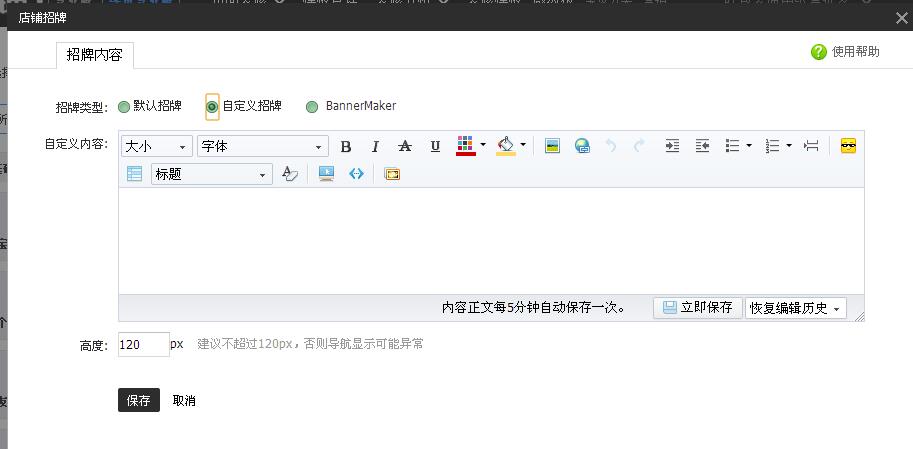Open the text color dropdown arrow
913x449 pixels.
[483, 145]
